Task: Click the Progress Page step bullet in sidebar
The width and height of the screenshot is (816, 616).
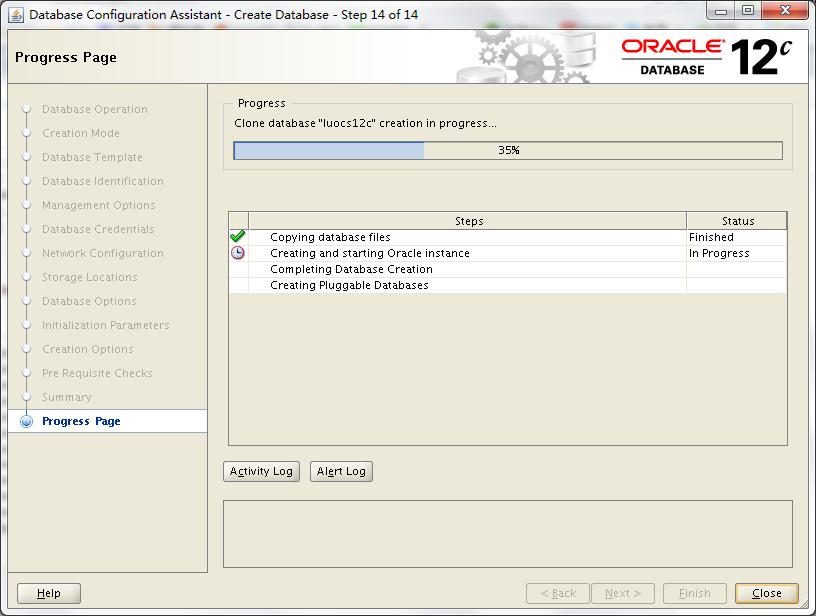Action: 27,421
